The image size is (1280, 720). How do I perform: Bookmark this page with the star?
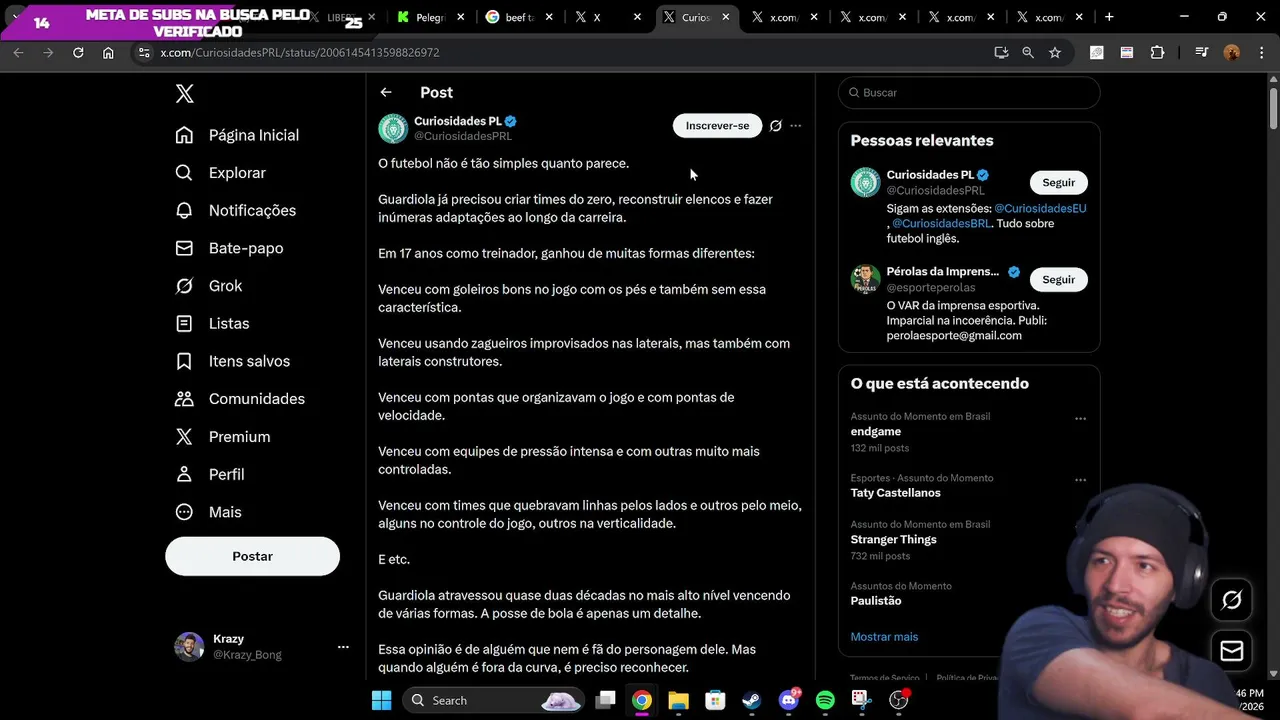tap(1055, 52)
